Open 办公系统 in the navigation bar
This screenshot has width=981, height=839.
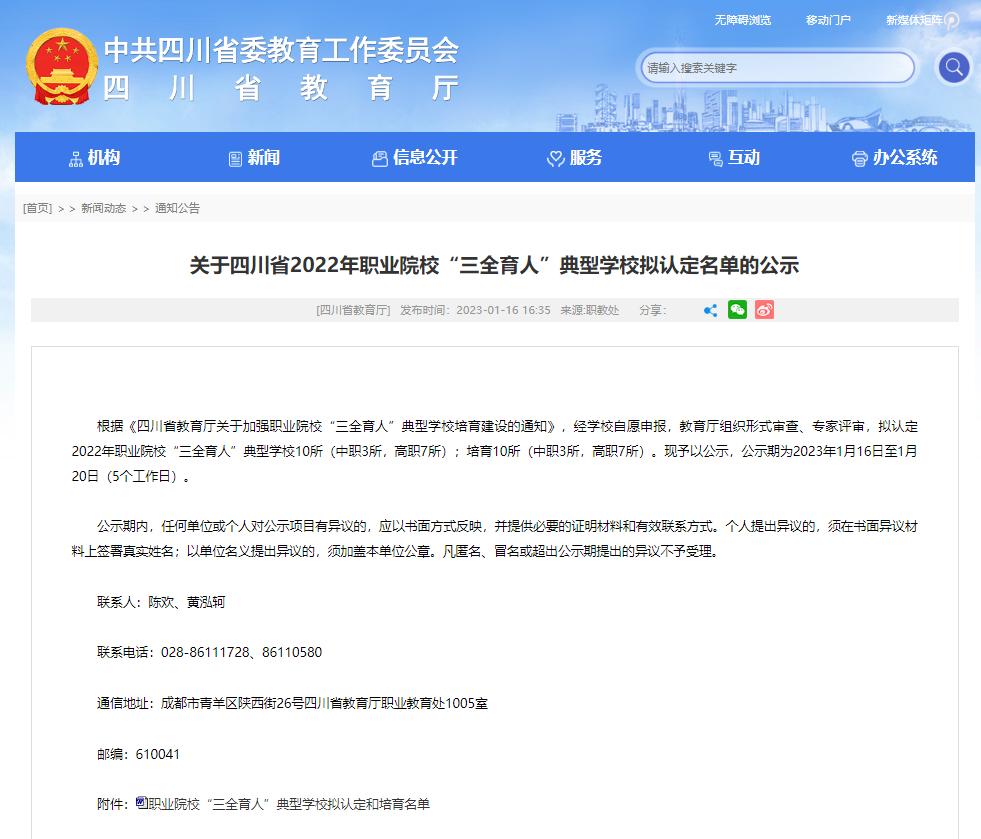pyautogui.click(x=894, y=158)
